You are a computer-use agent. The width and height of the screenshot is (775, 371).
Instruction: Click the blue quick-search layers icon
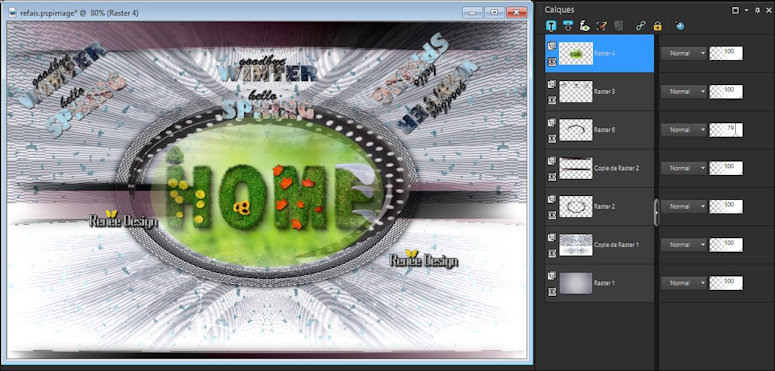(680, 26)
